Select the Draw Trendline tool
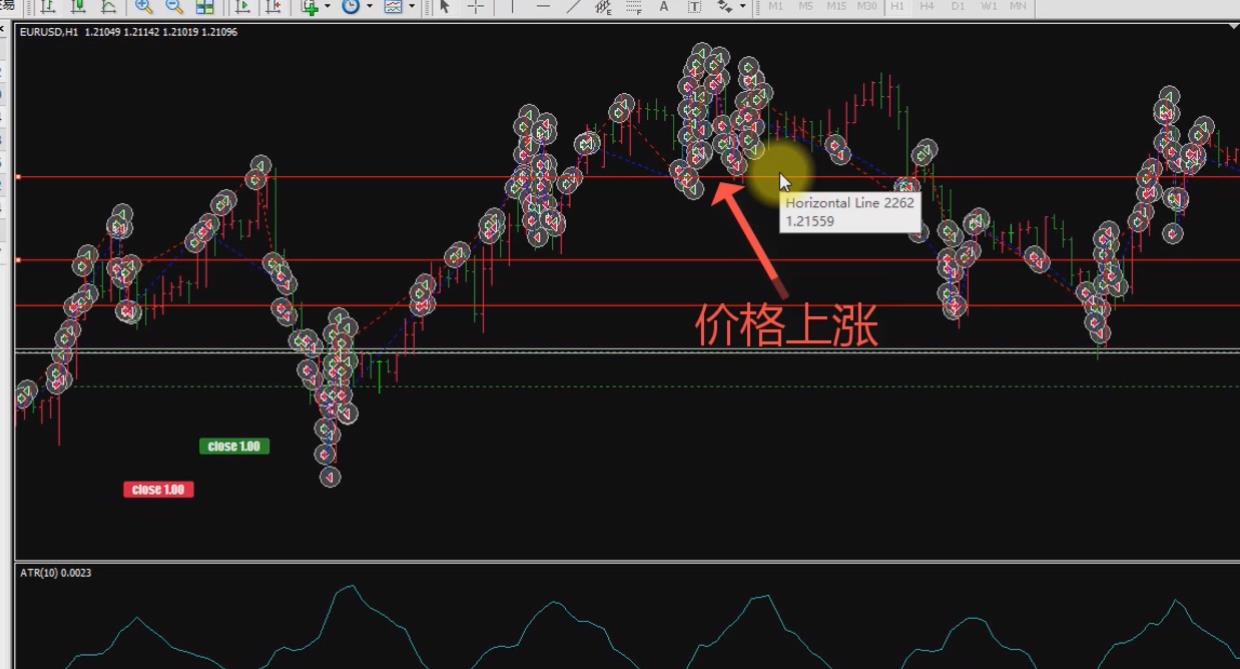The image size is (1240, 669). pyautogui.click(x=573, y=7)
